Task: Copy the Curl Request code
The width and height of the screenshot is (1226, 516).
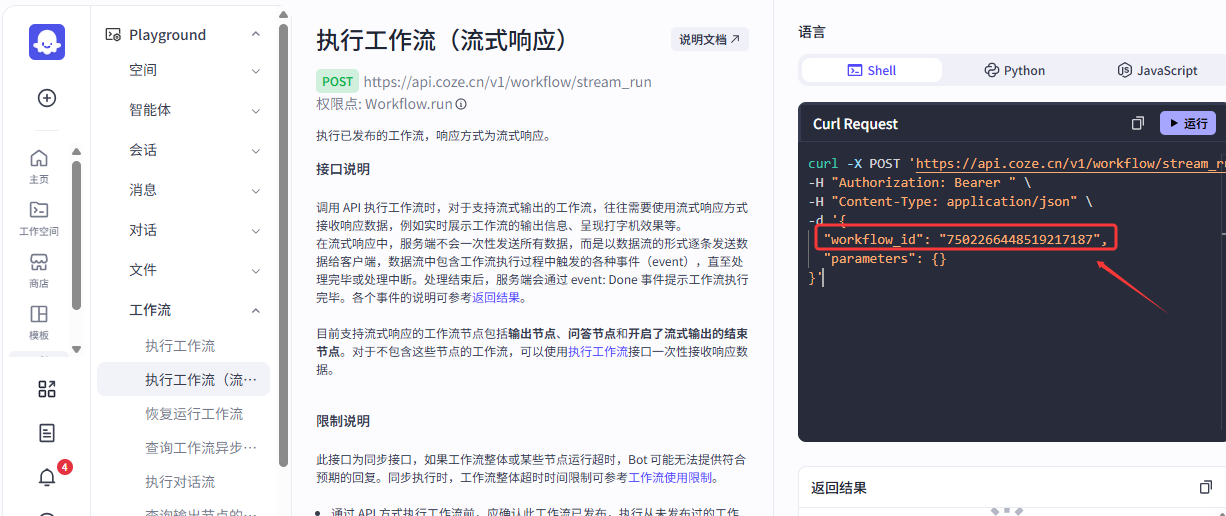Action: coord(1137,124)
